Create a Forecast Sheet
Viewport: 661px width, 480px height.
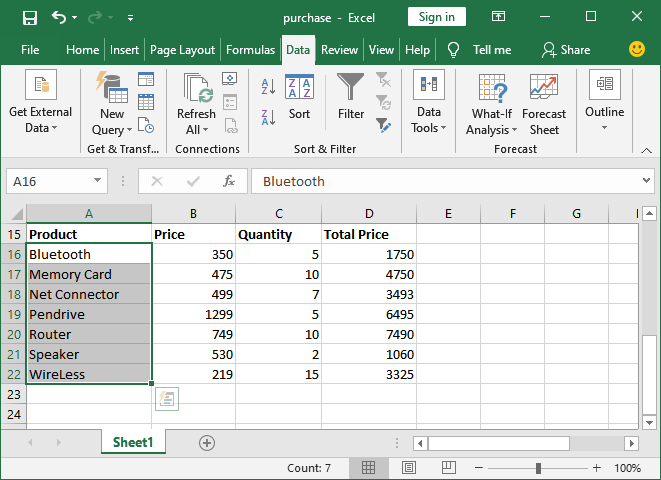click(544, 105)
